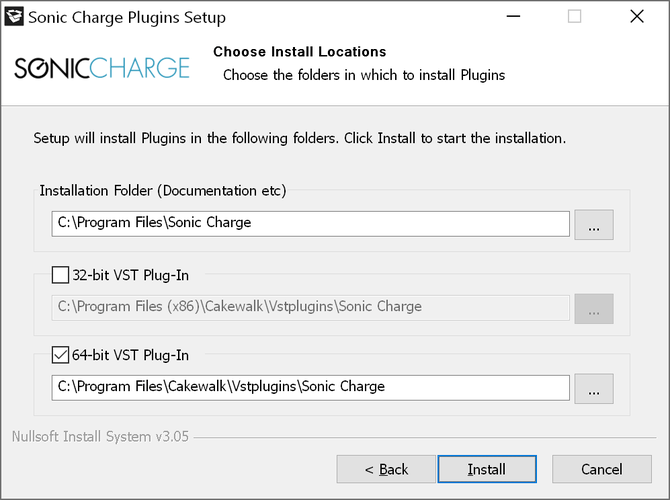
Task: Click the 64-bit VST Plug-In label text
Action: pyautogui.click(x=130, y=355)
